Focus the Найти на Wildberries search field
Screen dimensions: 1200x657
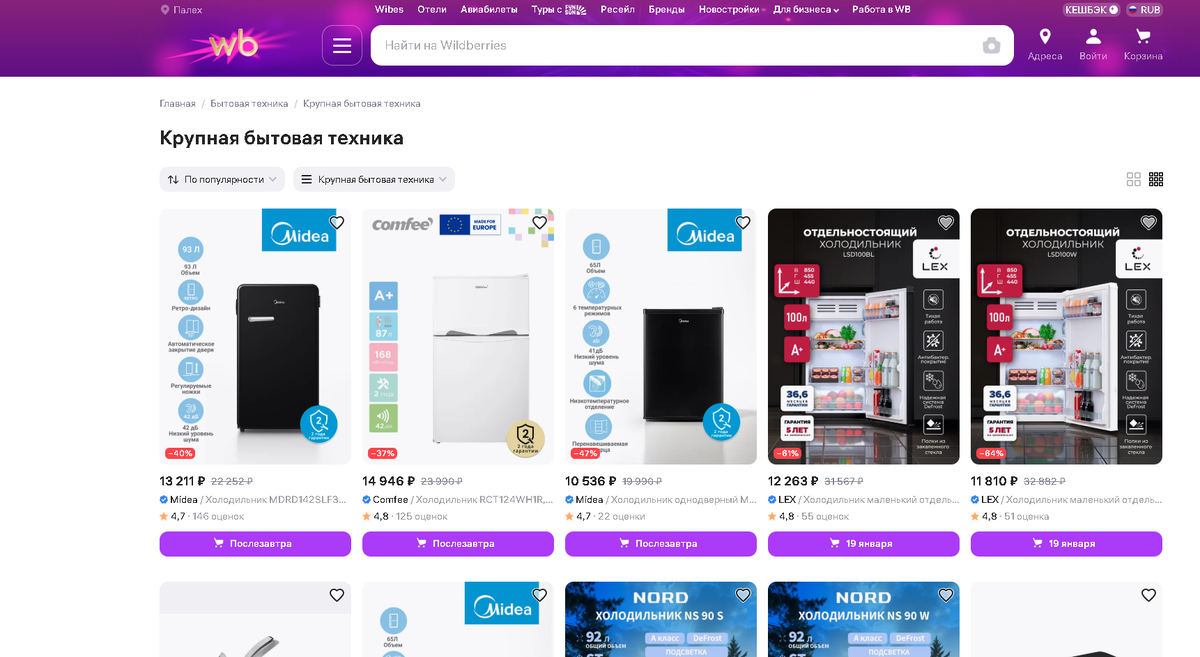click(x=675, y=46)
